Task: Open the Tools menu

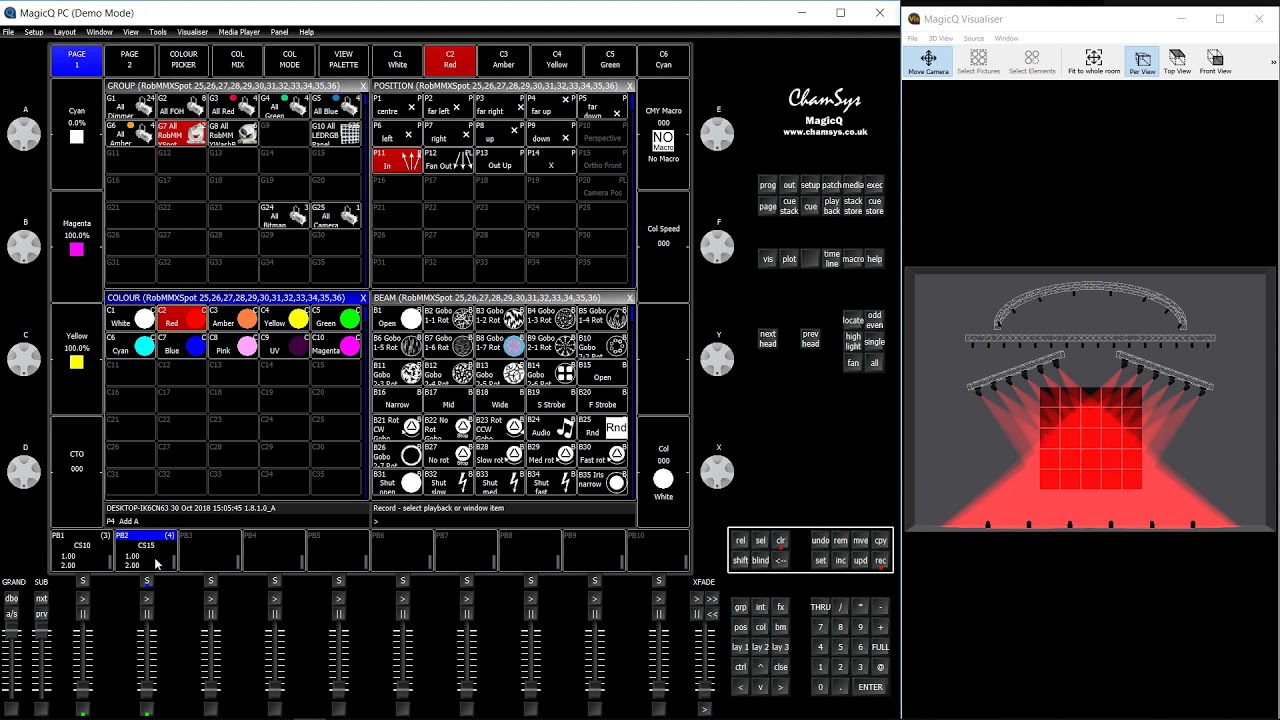Action: pyautogui.click(x=158, y=32)
